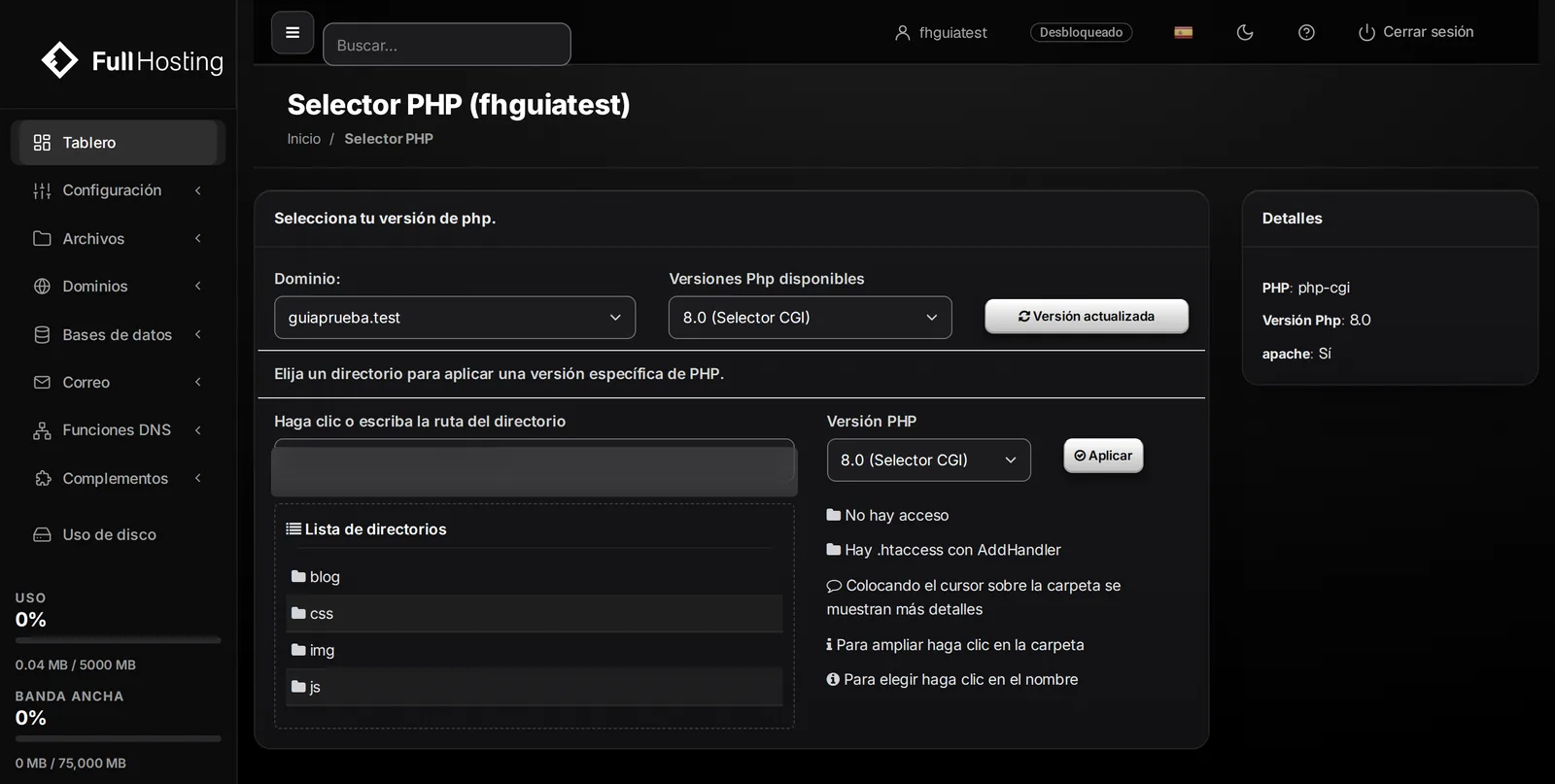Click the fhguiatest user profile

tap(941, 32)
